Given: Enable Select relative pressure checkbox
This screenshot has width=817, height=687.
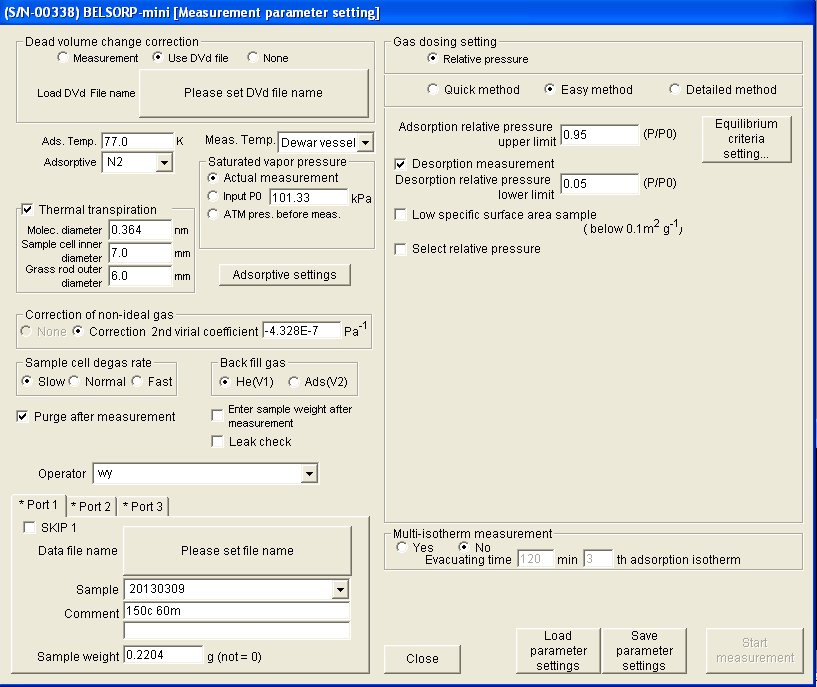Looking at the screenshot, I should pos(400,249).
